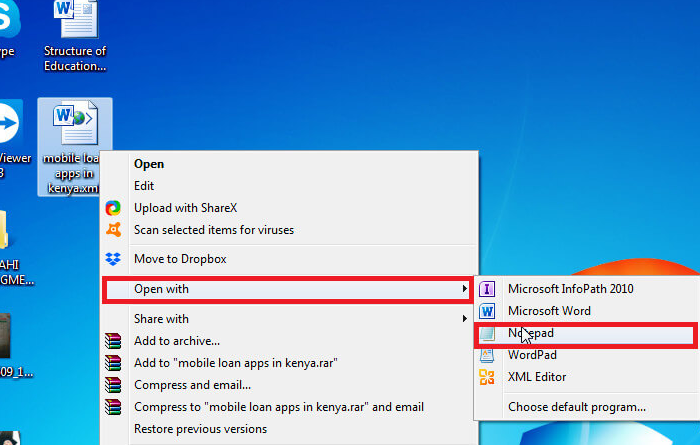Select Upload with ShareX entry
The image size is (700, 445).
[185, 208]
